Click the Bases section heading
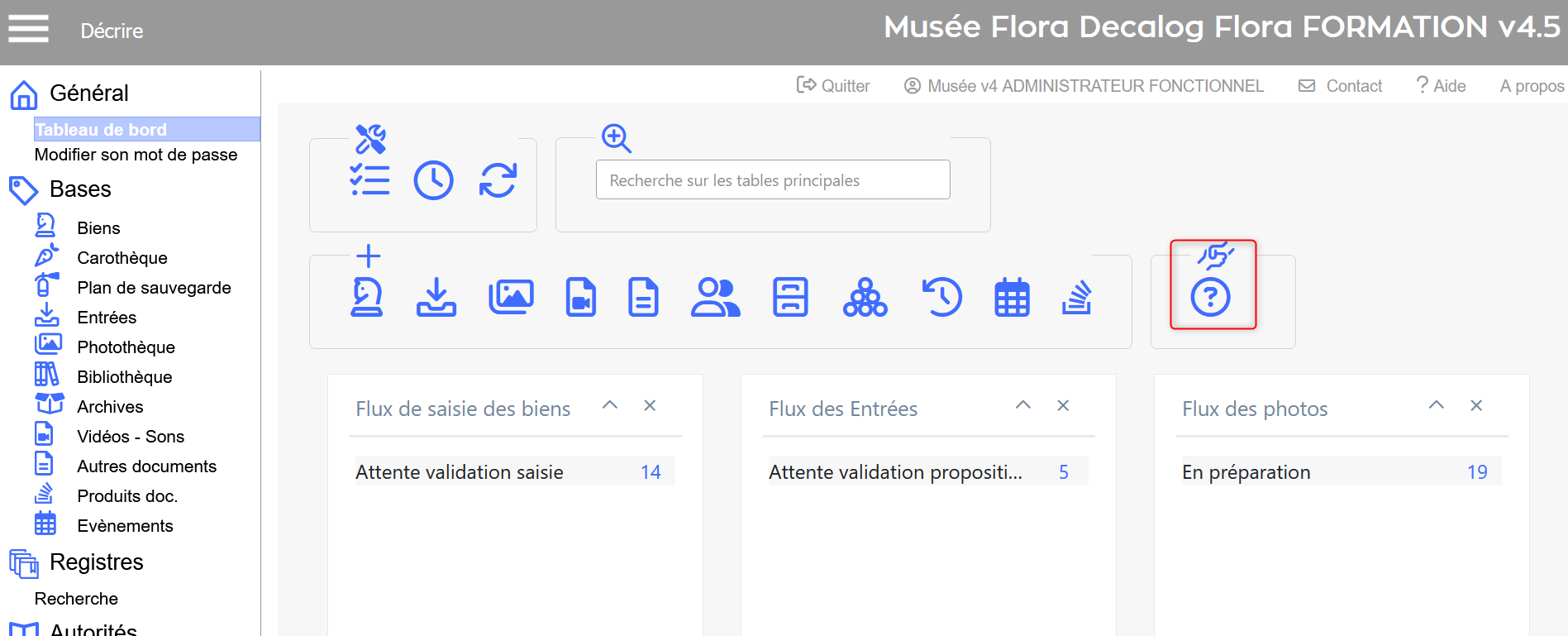 click(80, 189)
